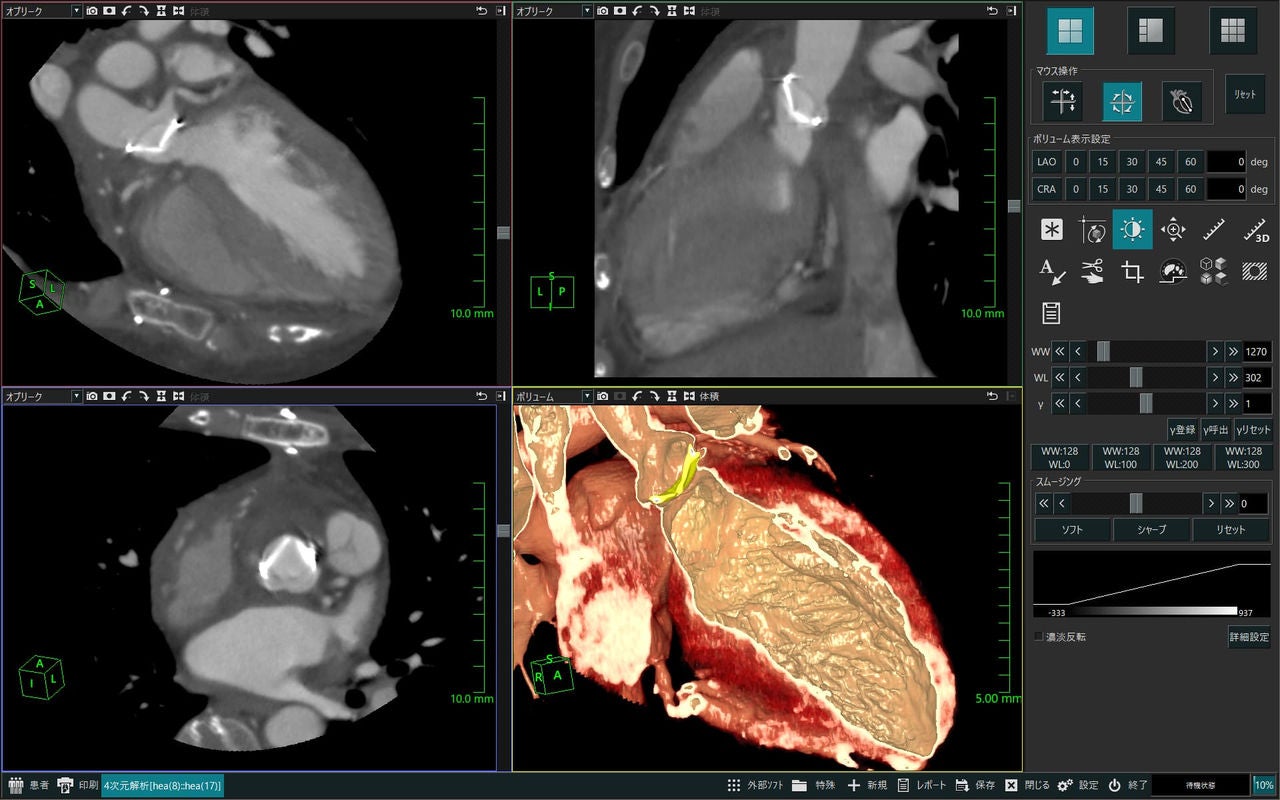Select the brightness/contrast window-level tool
The height and width of the screenshot is (800, 1280).
(x=1132, y=230)
